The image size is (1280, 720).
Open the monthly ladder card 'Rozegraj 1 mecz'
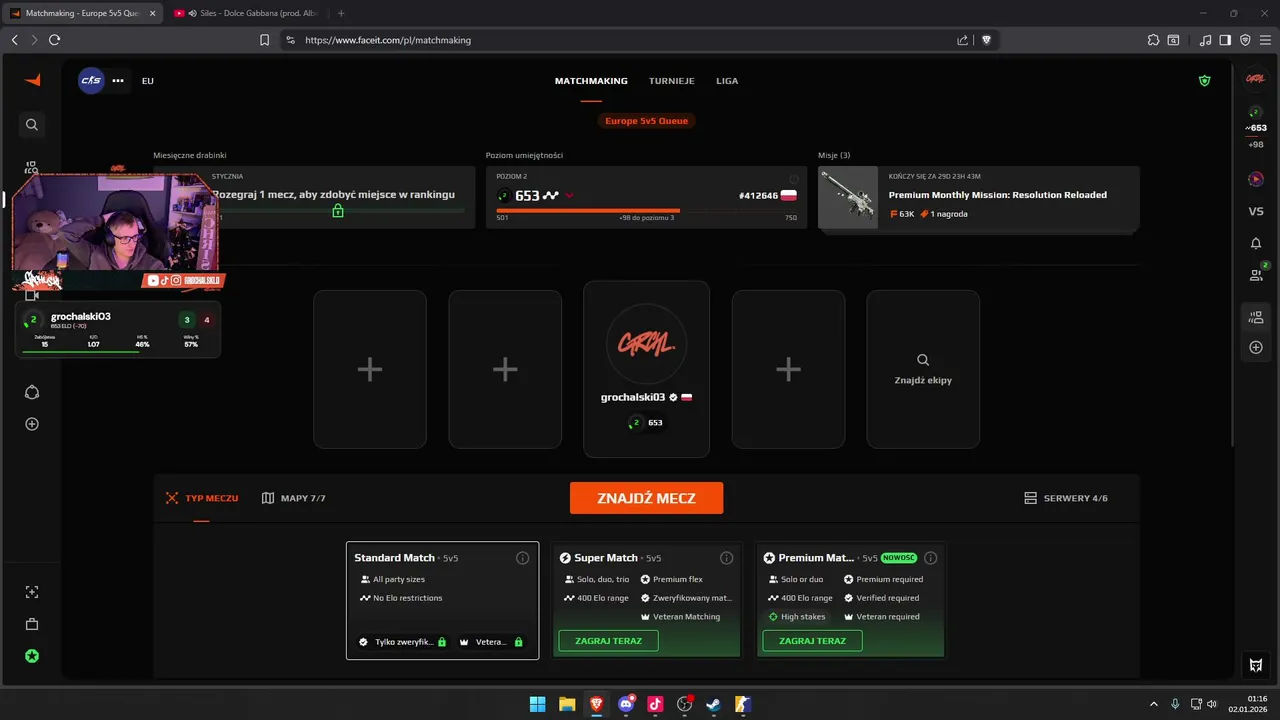314,197
